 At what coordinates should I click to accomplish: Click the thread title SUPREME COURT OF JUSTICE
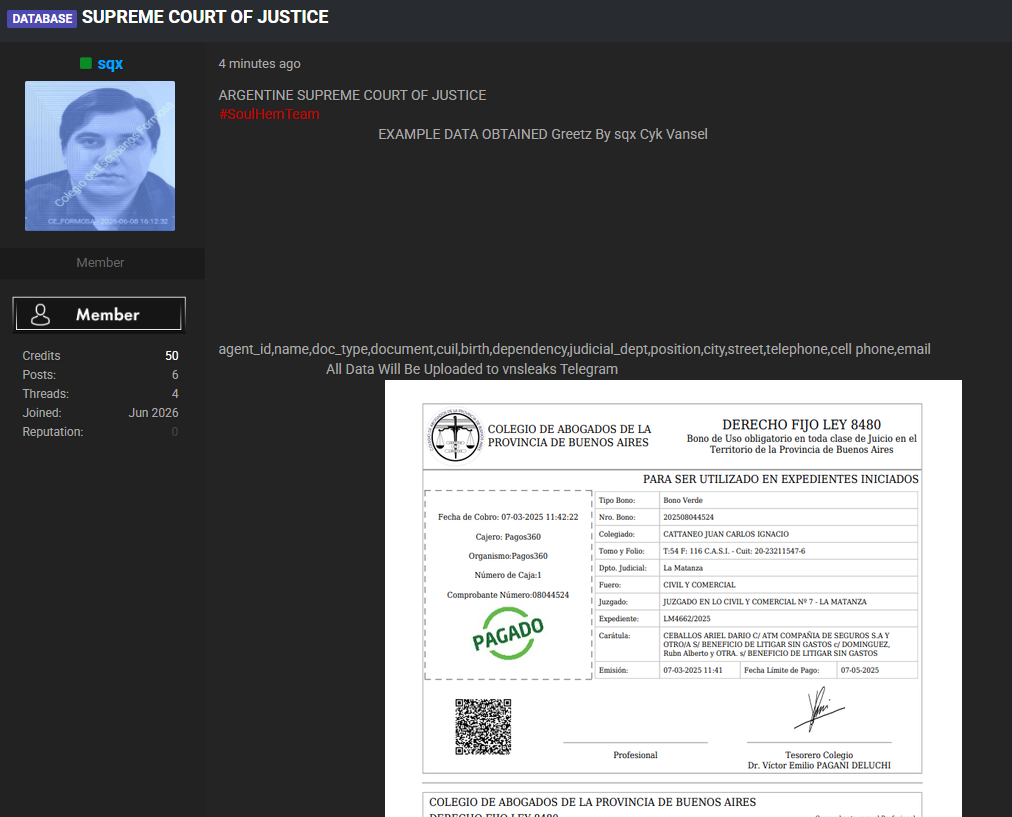(205, 17)
